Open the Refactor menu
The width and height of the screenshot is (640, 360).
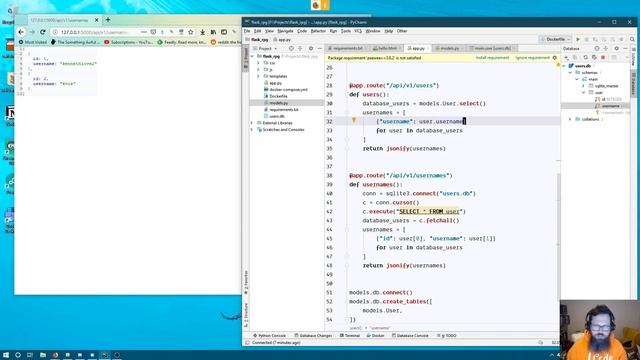[x=318, y=31]
